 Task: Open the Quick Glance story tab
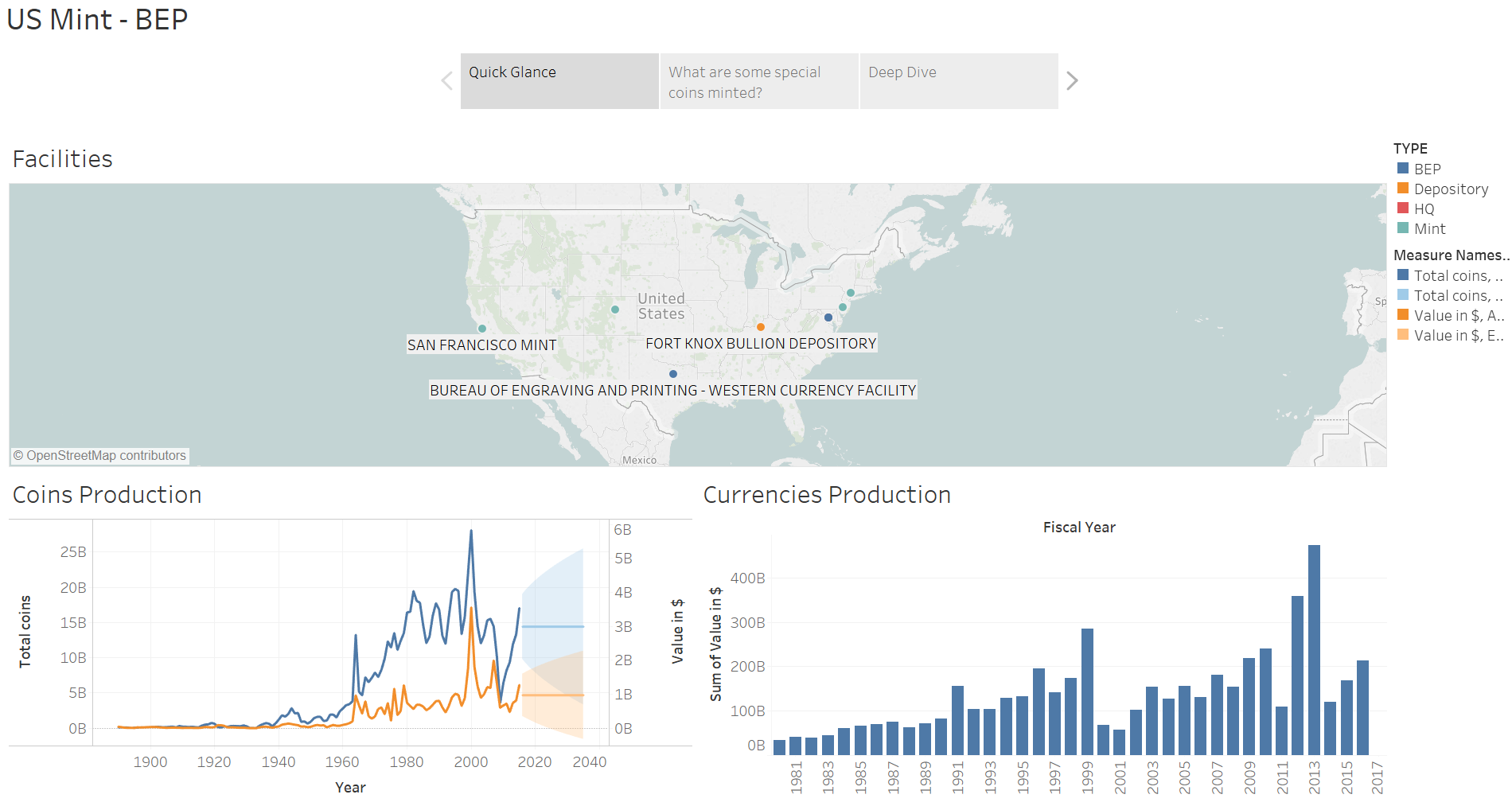[x=559, y=81]
